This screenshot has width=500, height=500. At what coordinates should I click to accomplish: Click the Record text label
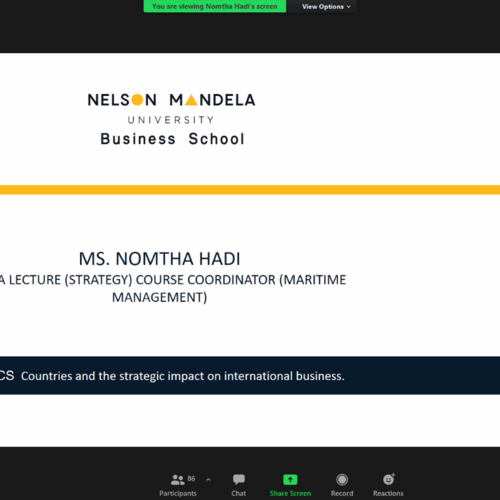[x=342, y=493]
